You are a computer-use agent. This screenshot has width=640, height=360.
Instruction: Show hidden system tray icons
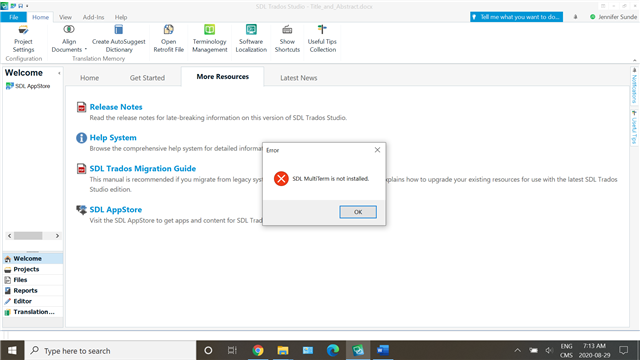518,350
